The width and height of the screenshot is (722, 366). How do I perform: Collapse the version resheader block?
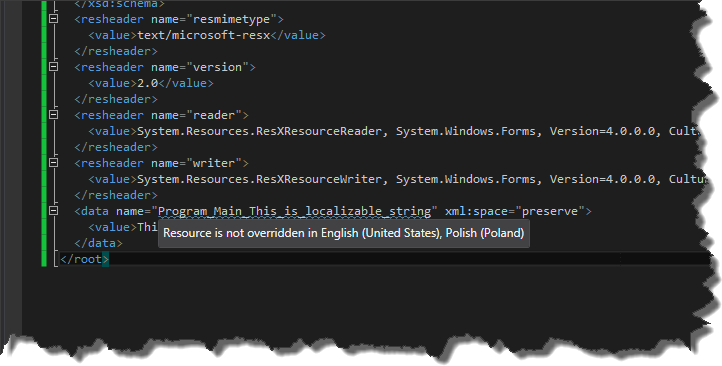point(53,67)
